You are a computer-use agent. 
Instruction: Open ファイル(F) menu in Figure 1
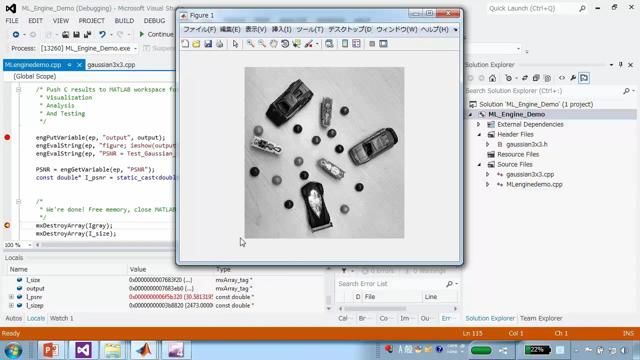click(x=199, y=29)
